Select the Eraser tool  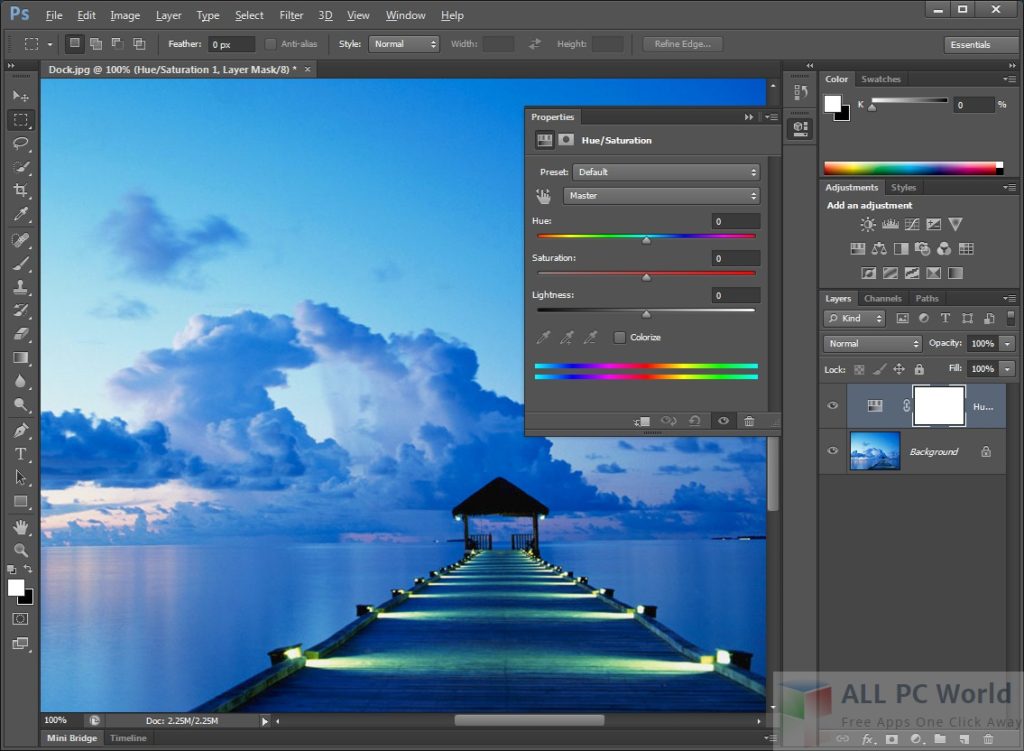[20, 334]
